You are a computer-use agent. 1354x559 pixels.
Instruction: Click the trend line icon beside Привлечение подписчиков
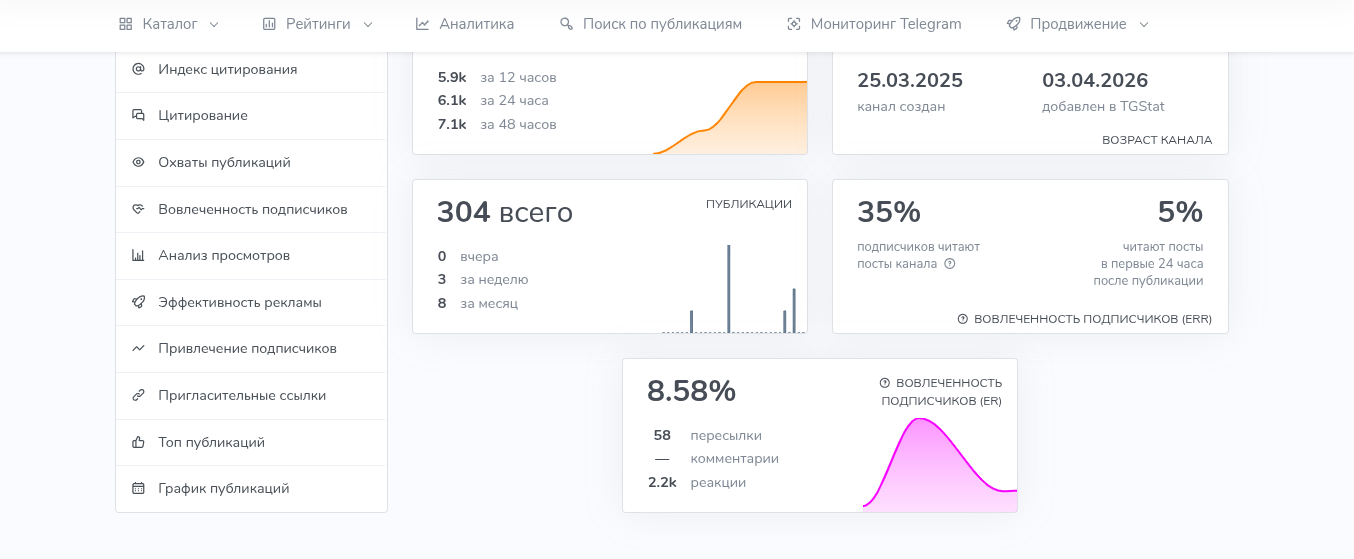tap(139, 349)
